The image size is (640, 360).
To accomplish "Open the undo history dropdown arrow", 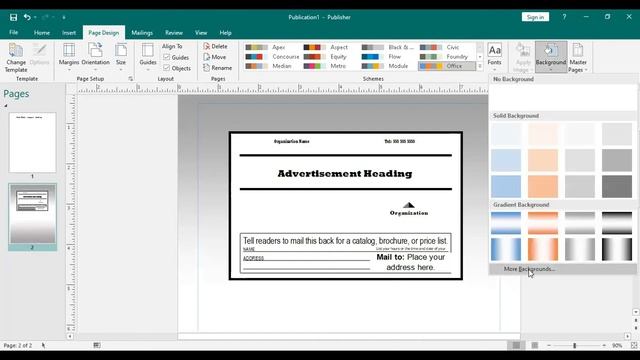I will 35,17.
